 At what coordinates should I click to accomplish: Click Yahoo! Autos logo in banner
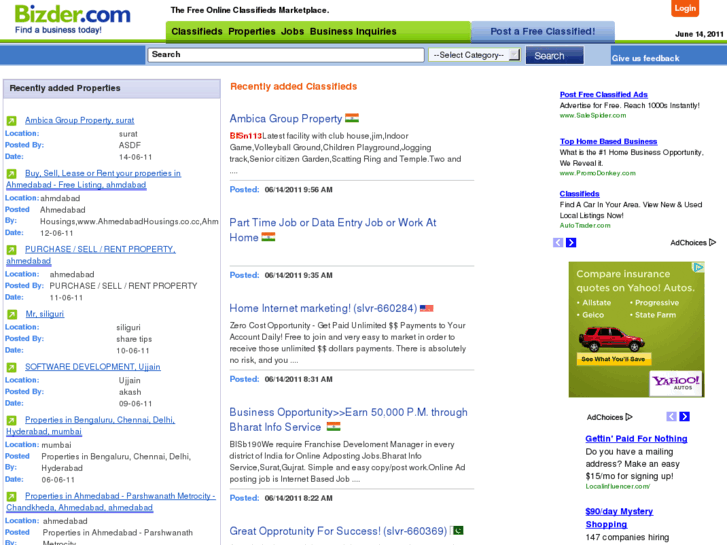coord(676,383)
